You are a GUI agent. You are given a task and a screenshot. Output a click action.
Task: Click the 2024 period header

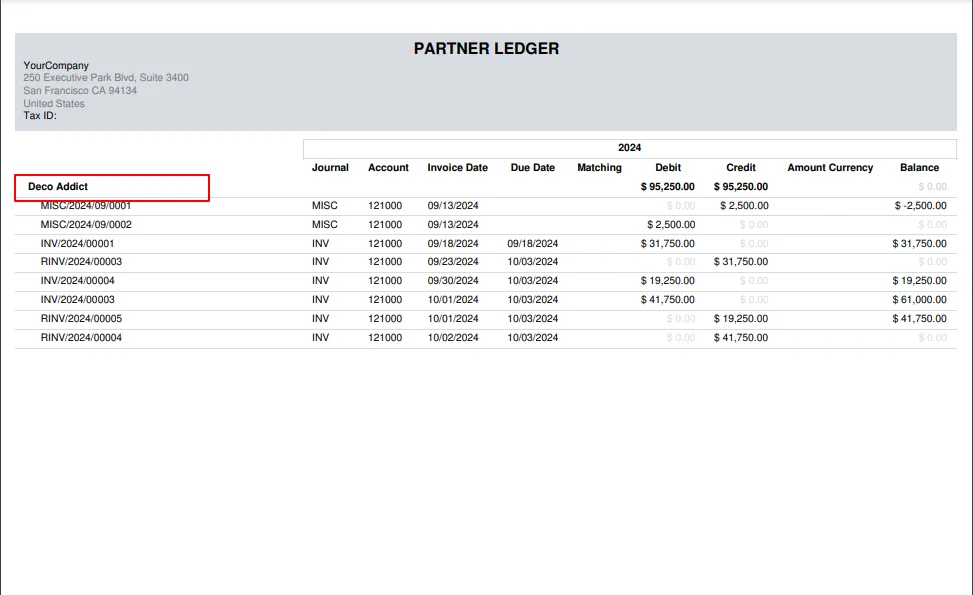coord(629,148)
